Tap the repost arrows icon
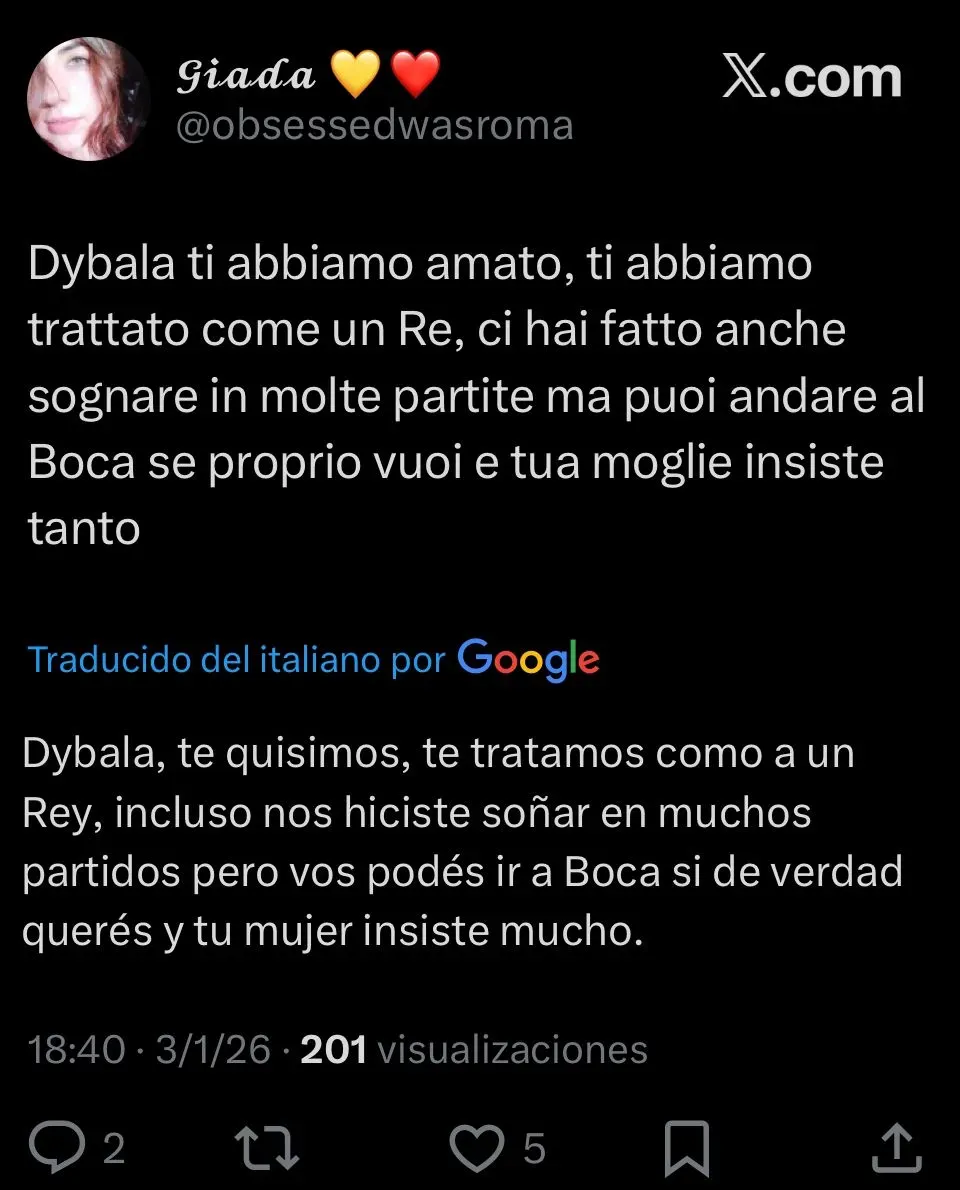The image size is (960, 1190). [267, 1148]
